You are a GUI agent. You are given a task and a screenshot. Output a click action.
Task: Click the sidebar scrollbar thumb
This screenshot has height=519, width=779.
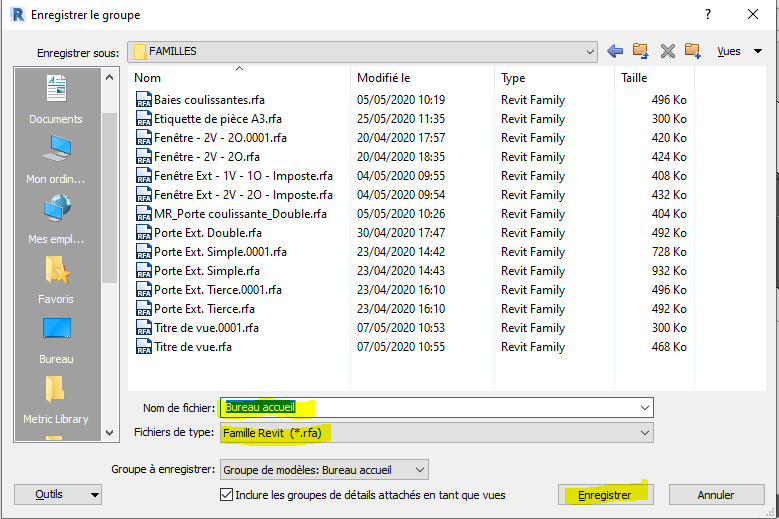(x=109, y=198)
